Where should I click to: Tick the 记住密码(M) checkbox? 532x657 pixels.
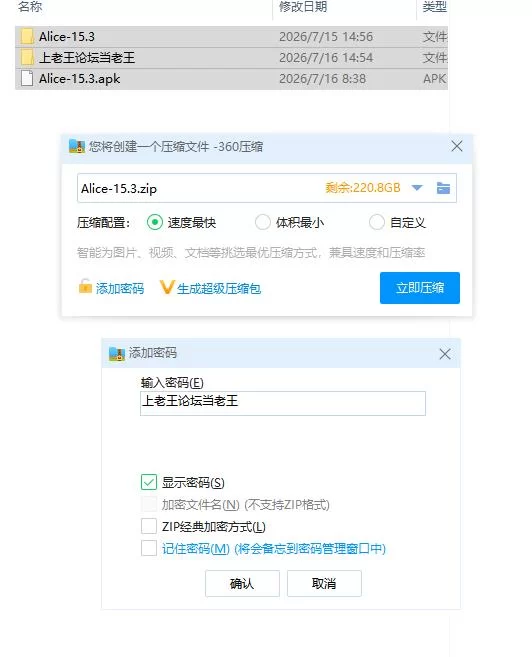pyautogui.click(x=149, y=548)
